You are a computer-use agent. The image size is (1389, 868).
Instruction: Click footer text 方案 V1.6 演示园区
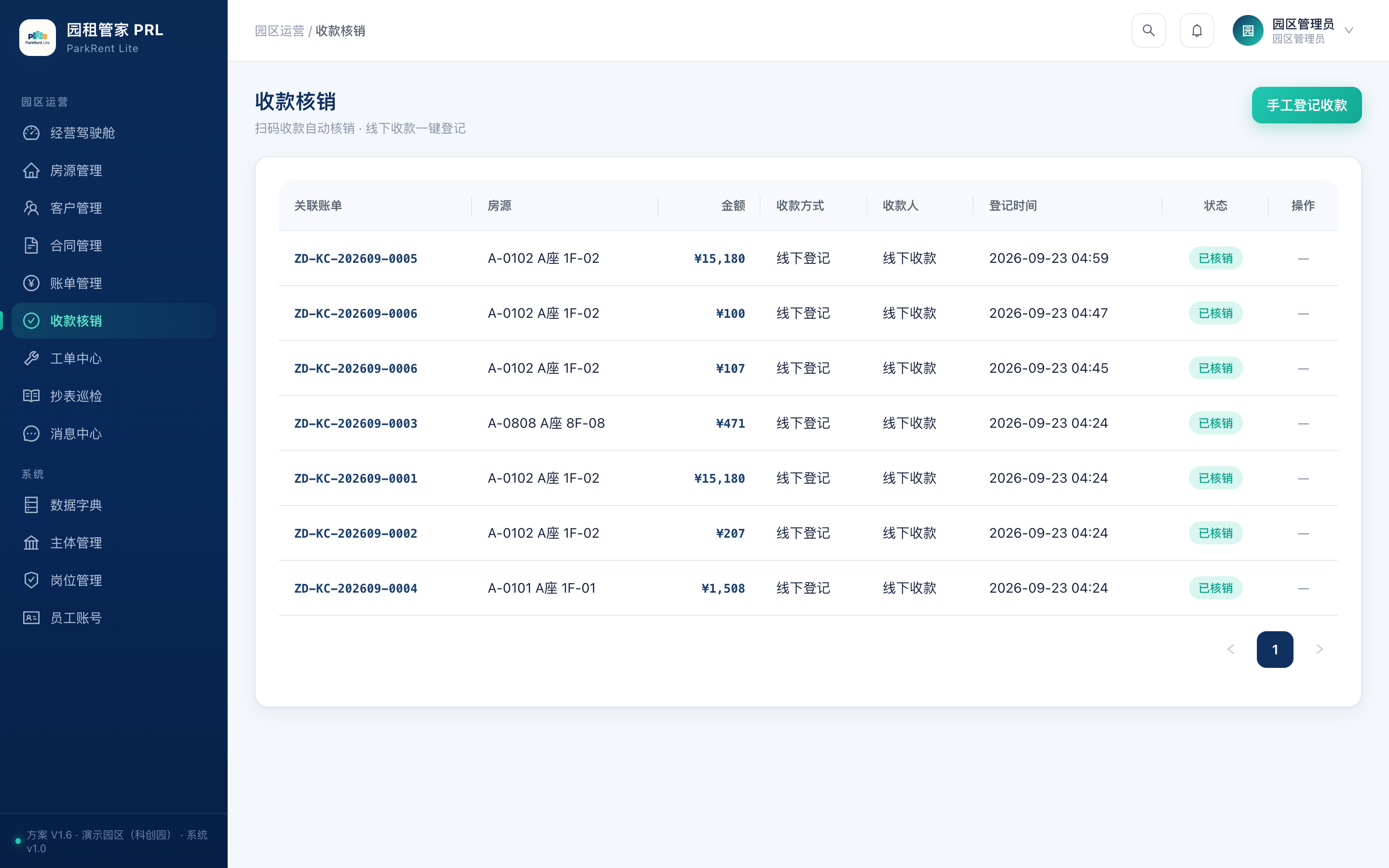(x=117, y=841)
